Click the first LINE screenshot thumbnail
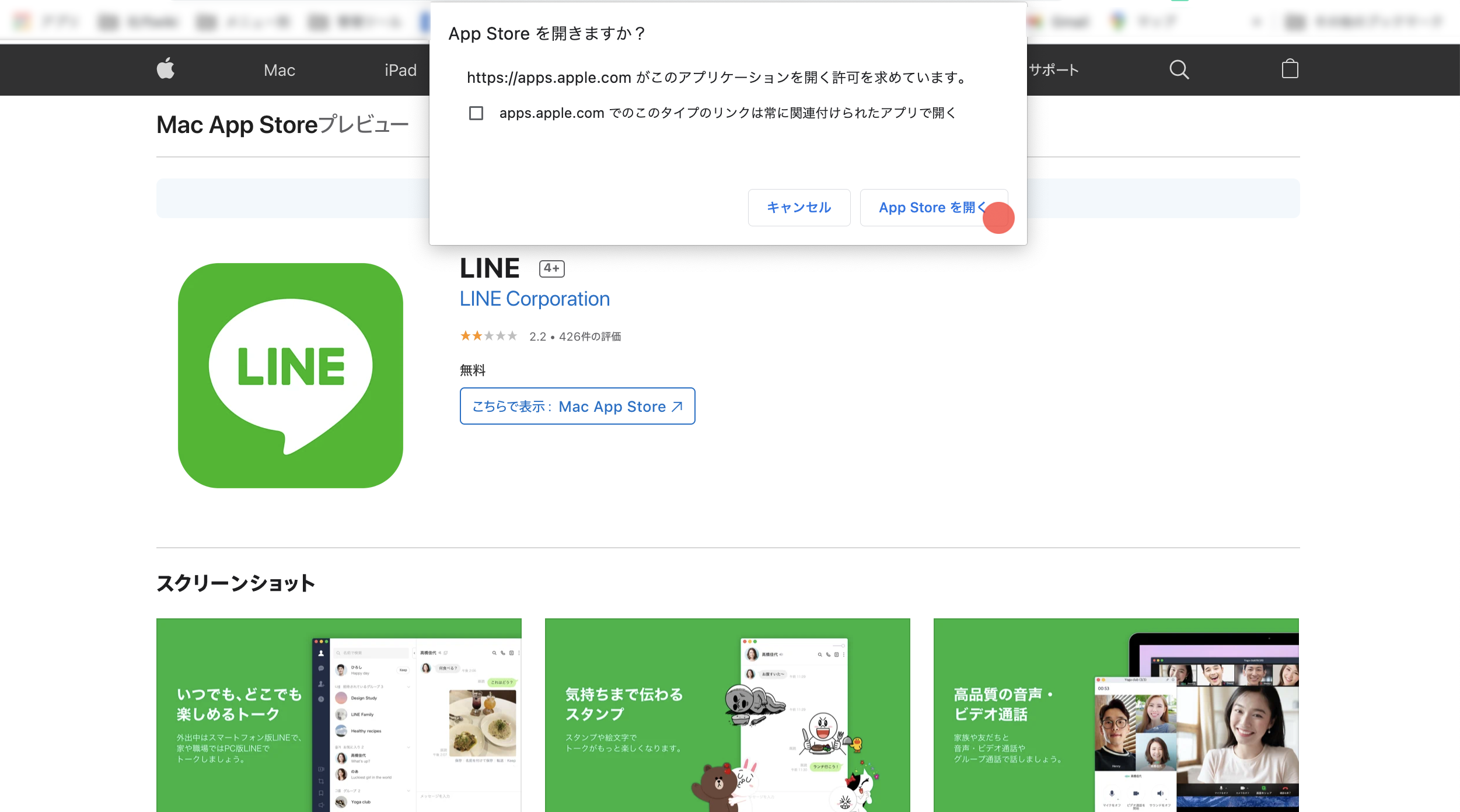Image resolution: width=1460 pixels, height=812 pixels. (339, 714)
